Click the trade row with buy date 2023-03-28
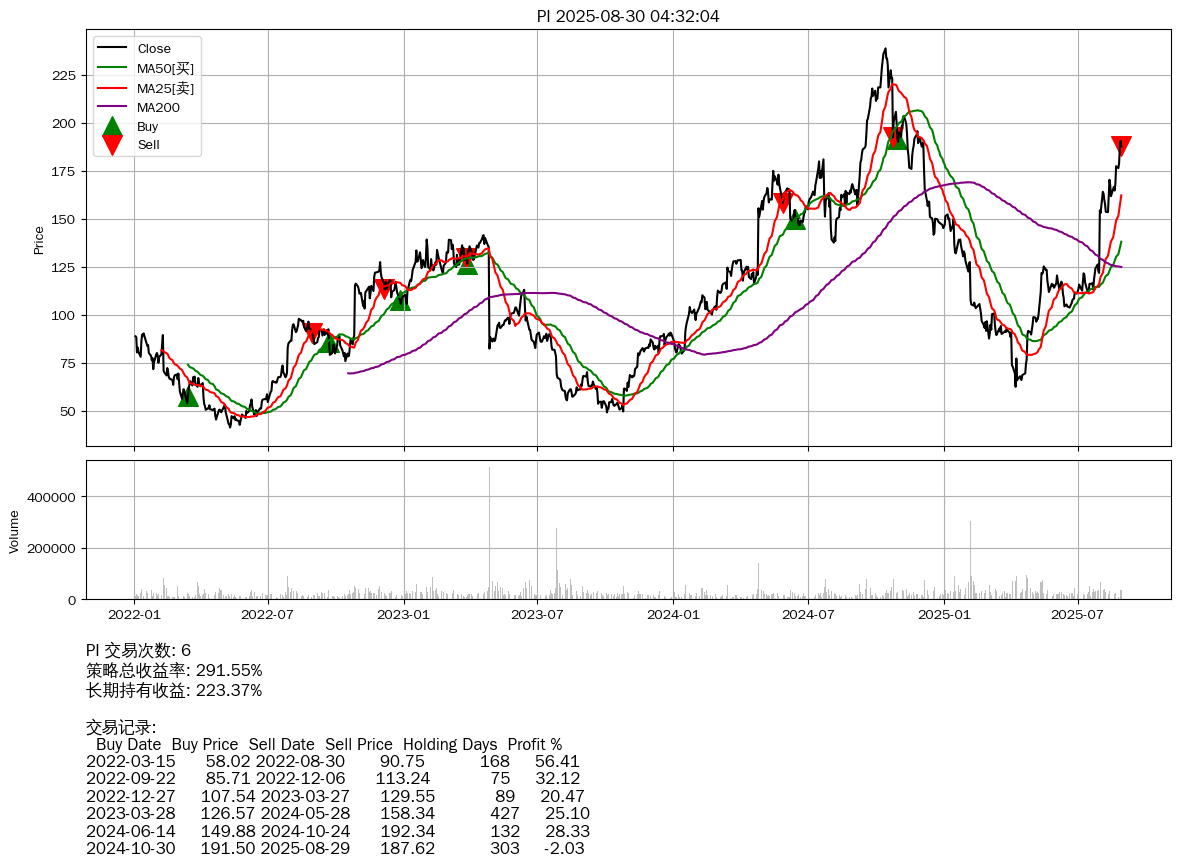Image resolution: width=1180 pixels, height=866 pixels. pyautogui.click(x=338, y=813)
